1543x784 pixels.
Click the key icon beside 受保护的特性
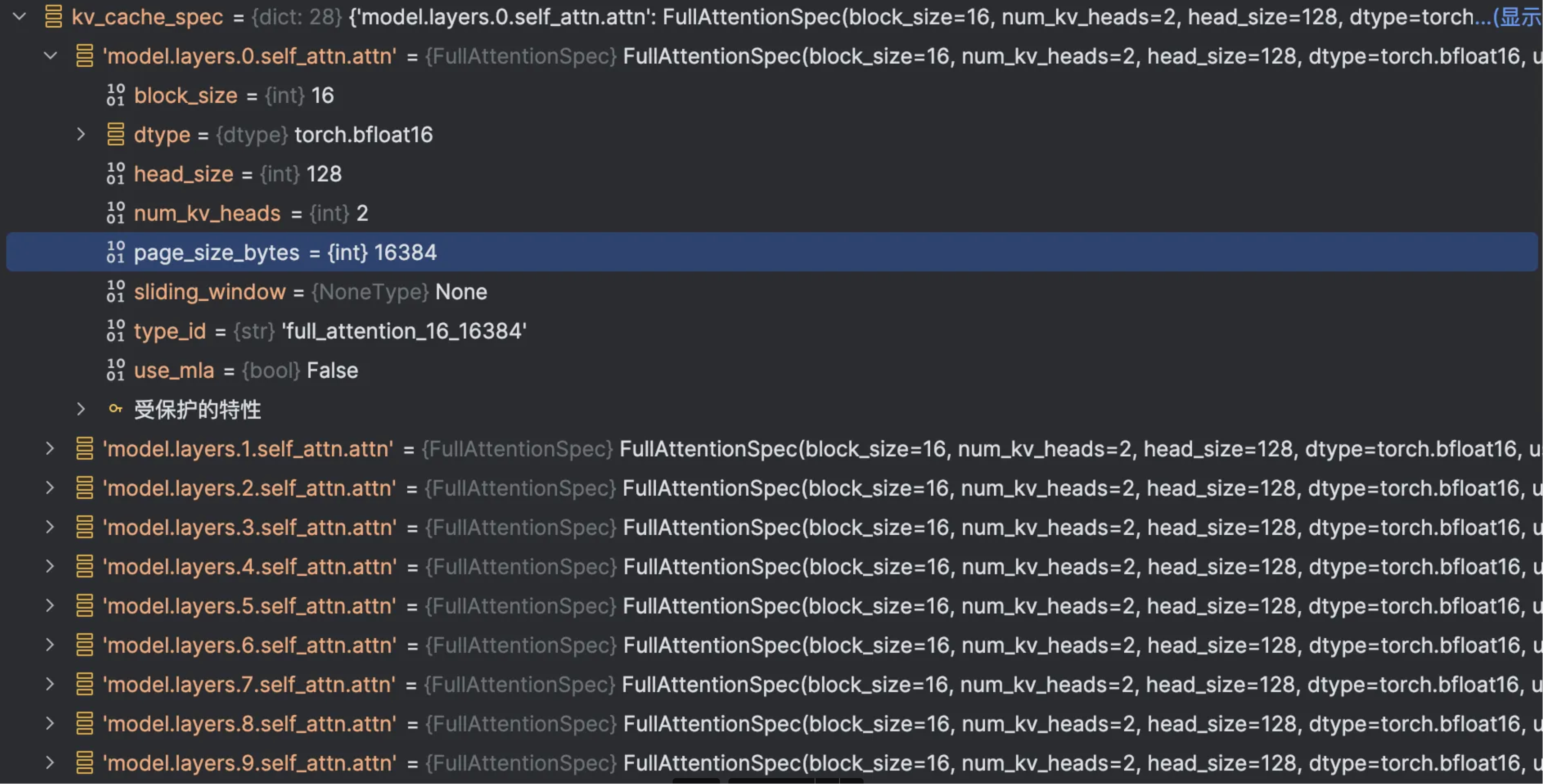click(x=116, y=409)
